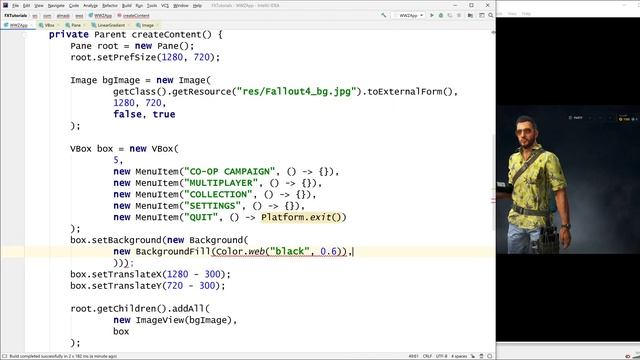This screenshot has height=360, width=640.
Task: Click the Color.web("black", 0.6) expression
Action: pos(279,251)
